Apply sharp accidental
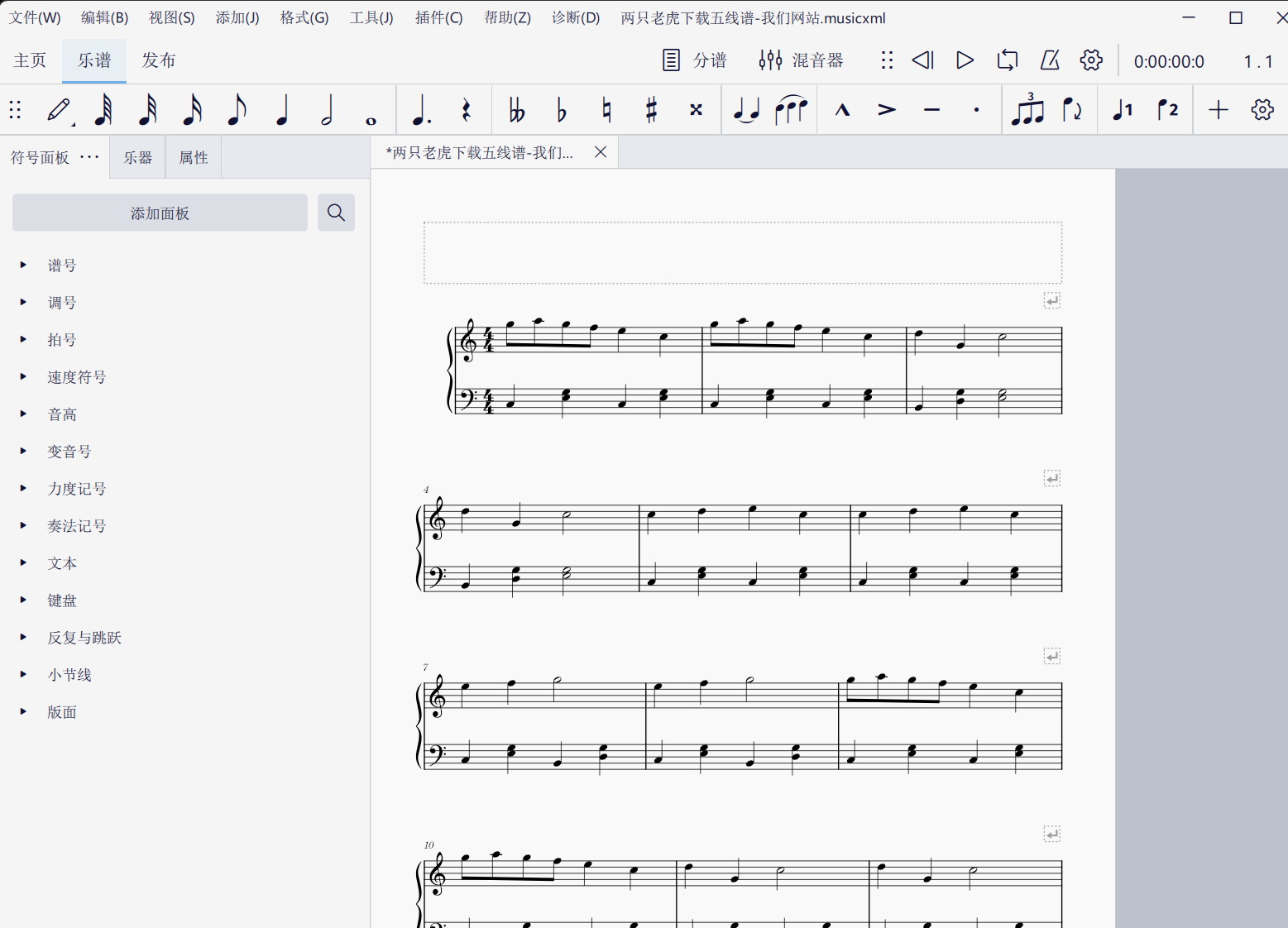Viewport: 1288px width, 928px height. tap(651, 110)
